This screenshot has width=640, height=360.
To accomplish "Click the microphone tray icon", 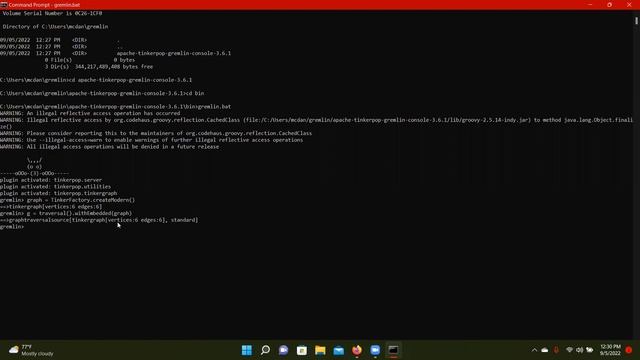I will click(x=556, y=350).
